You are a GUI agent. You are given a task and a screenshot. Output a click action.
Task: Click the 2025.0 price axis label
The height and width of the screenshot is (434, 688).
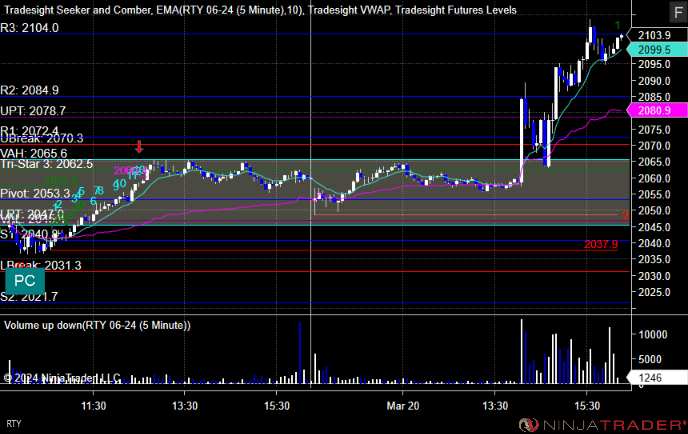pyautogui.click(x=654, y=292)
